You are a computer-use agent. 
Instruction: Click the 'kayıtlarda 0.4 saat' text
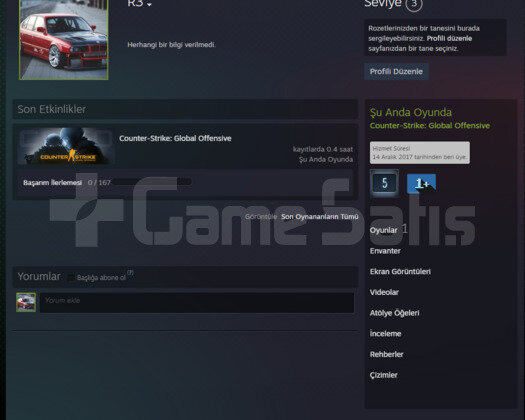323,149
